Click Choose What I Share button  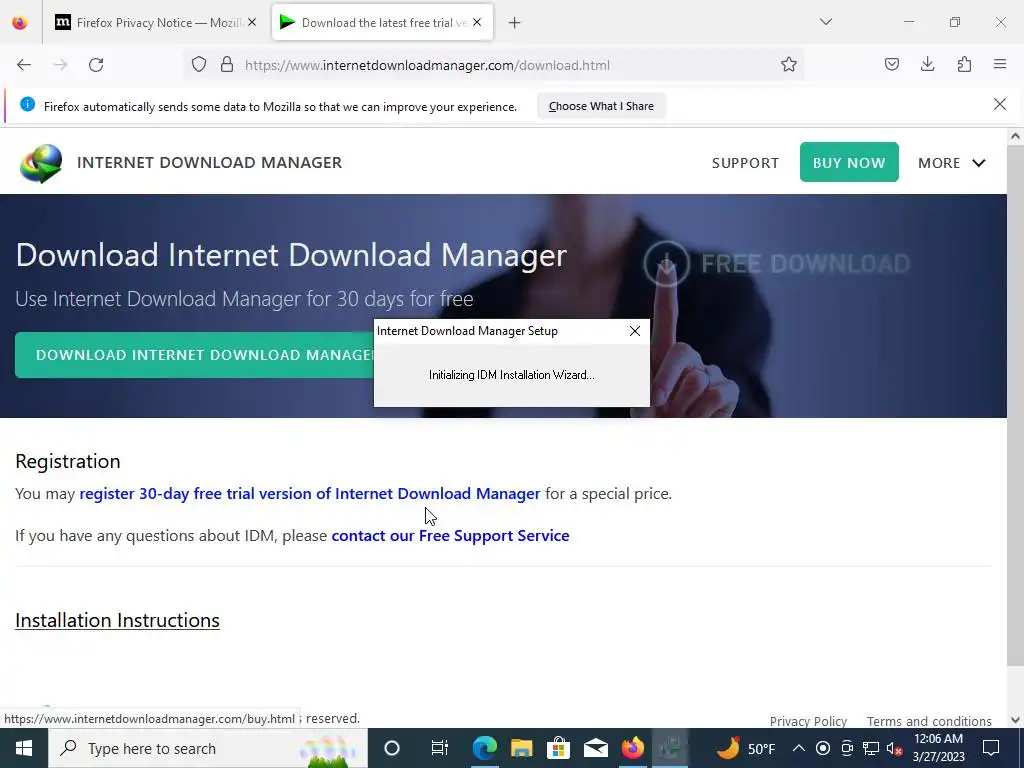(601, 106)
